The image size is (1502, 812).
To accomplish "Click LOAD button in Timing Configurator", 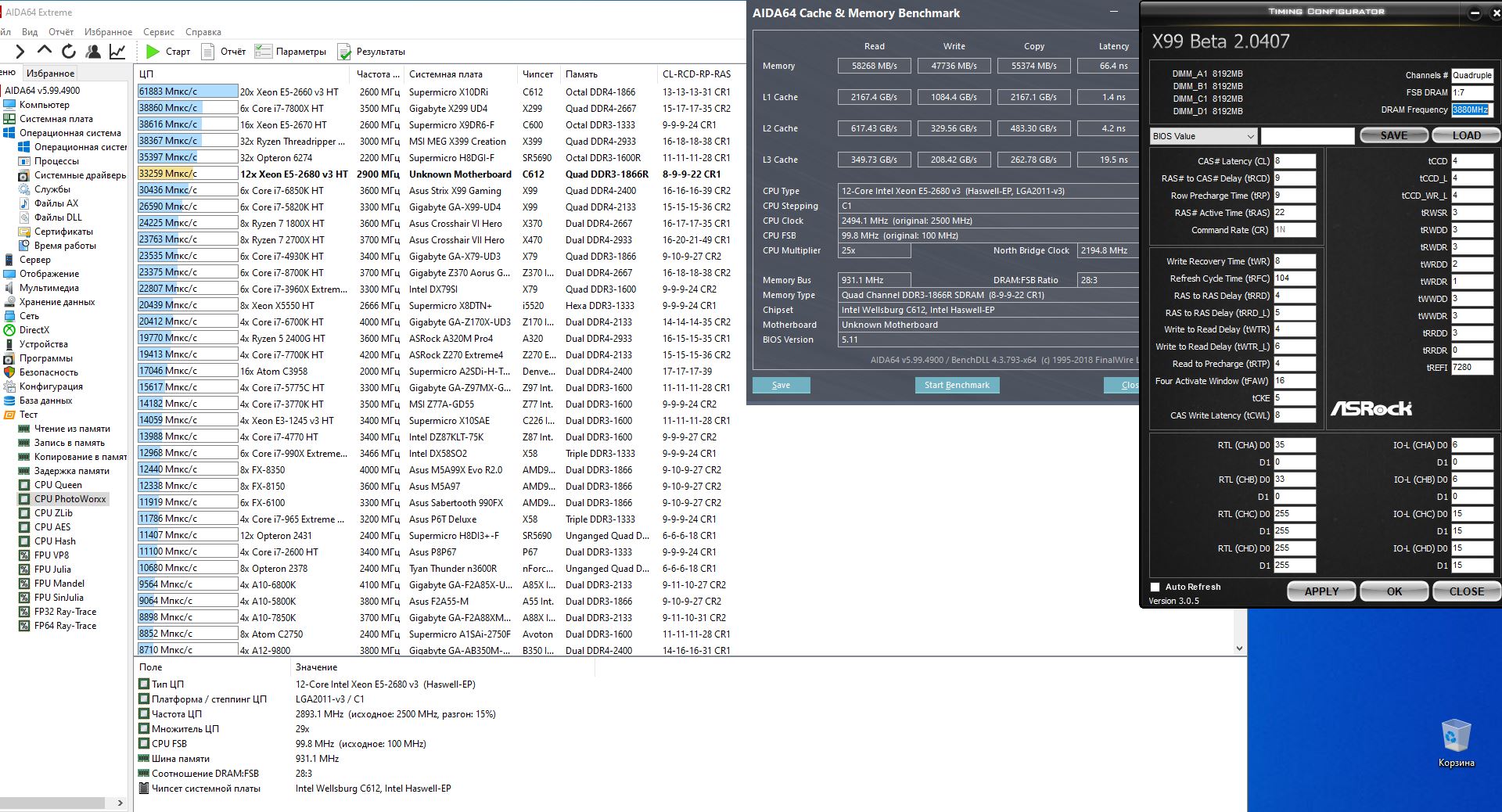I will pyautogui.click(x=1466, y=135).
